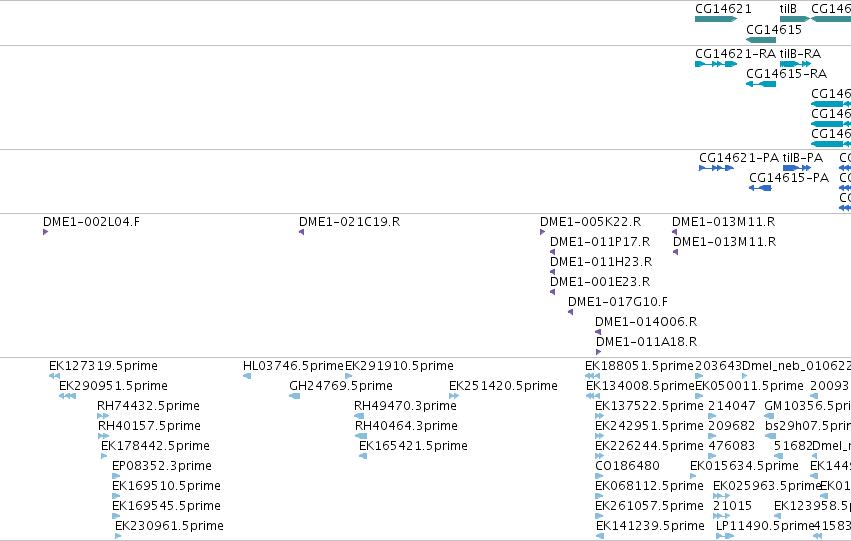Image resolution: width=851 pixels, height=541 pixels.
Task: Open the EK127319.5prime EST label
Action: (103, 366)
